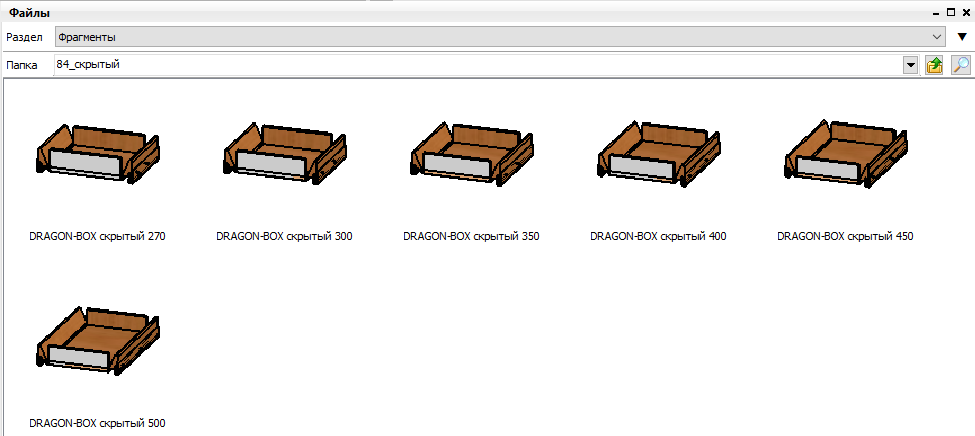Screen dimensions: 975x436
Task: Open the search magnifier icon
Action: pyautogui.click(x=961, y=65)
